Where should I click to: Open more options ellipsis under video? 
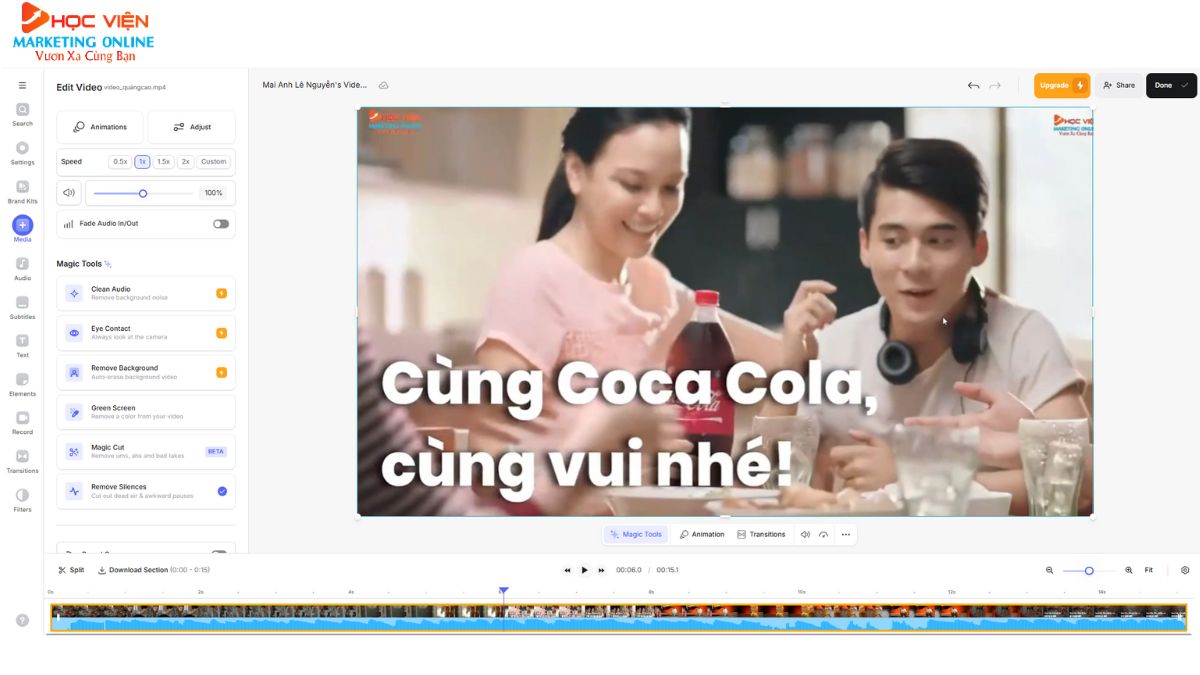[845, 534]
